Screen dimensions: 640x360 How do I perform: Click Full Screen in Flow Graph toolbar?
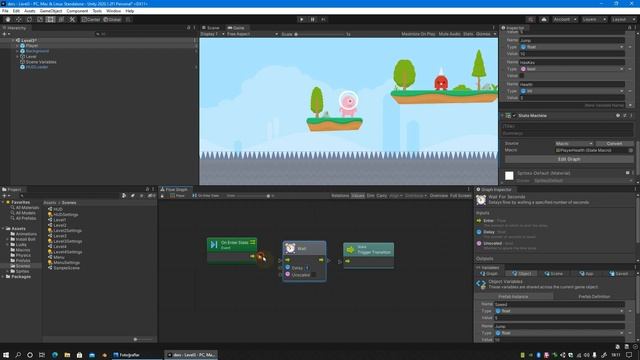tap(460, 196)
